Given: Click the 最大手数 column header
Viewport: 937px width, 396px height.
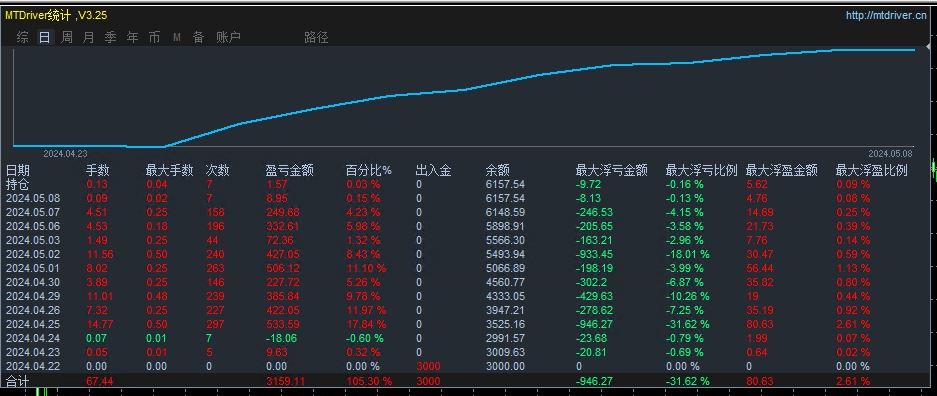Looking at the screenshot, I should coord(169,171).
